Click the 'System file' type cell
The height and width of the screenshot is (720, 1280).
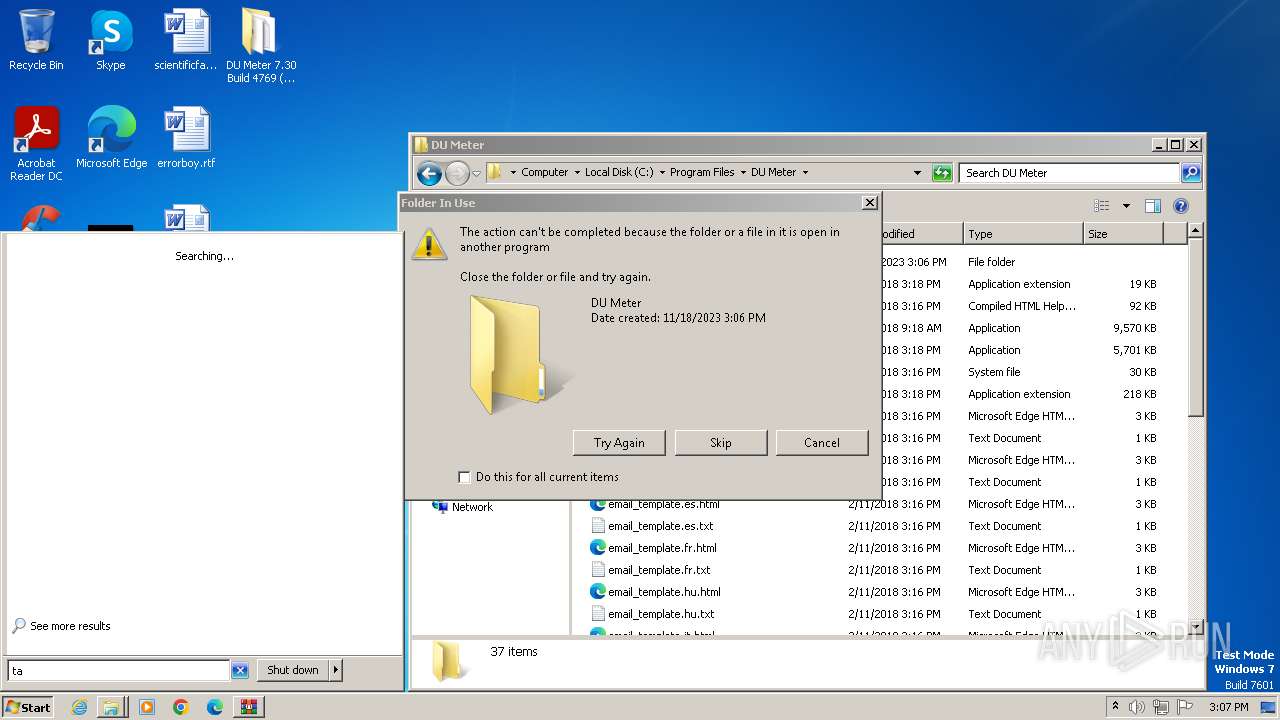pos(994,372)
